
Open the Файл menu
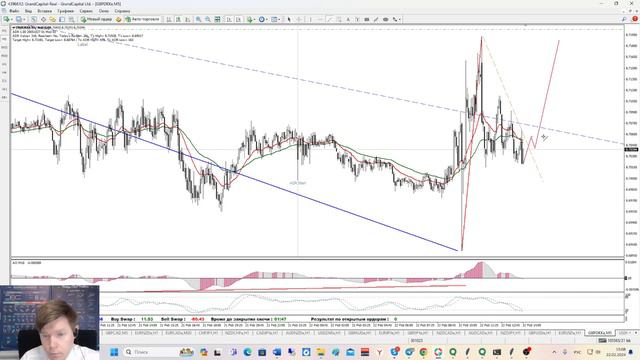click(14, 11)
